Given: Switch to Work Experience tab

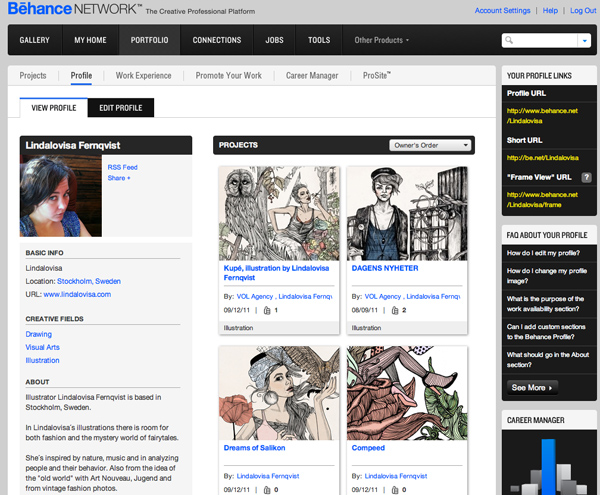Looking at the screenshot, I should tap(143, 76).
